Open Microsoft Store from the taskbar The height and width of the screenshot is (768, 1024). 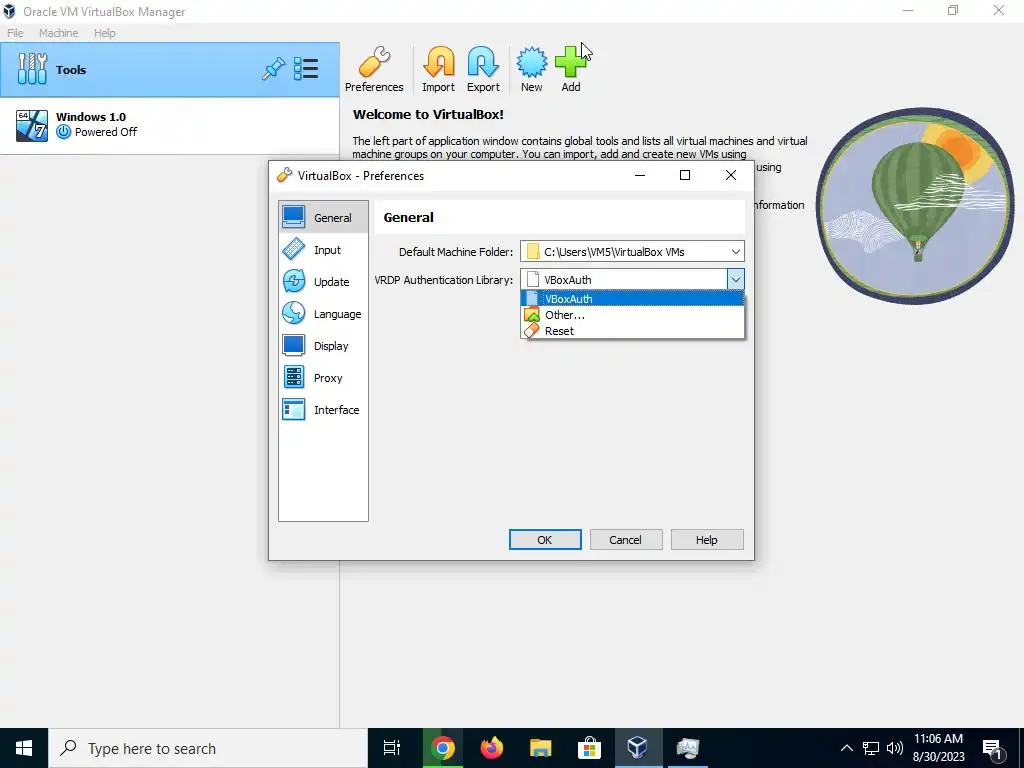tap(589, 748)
